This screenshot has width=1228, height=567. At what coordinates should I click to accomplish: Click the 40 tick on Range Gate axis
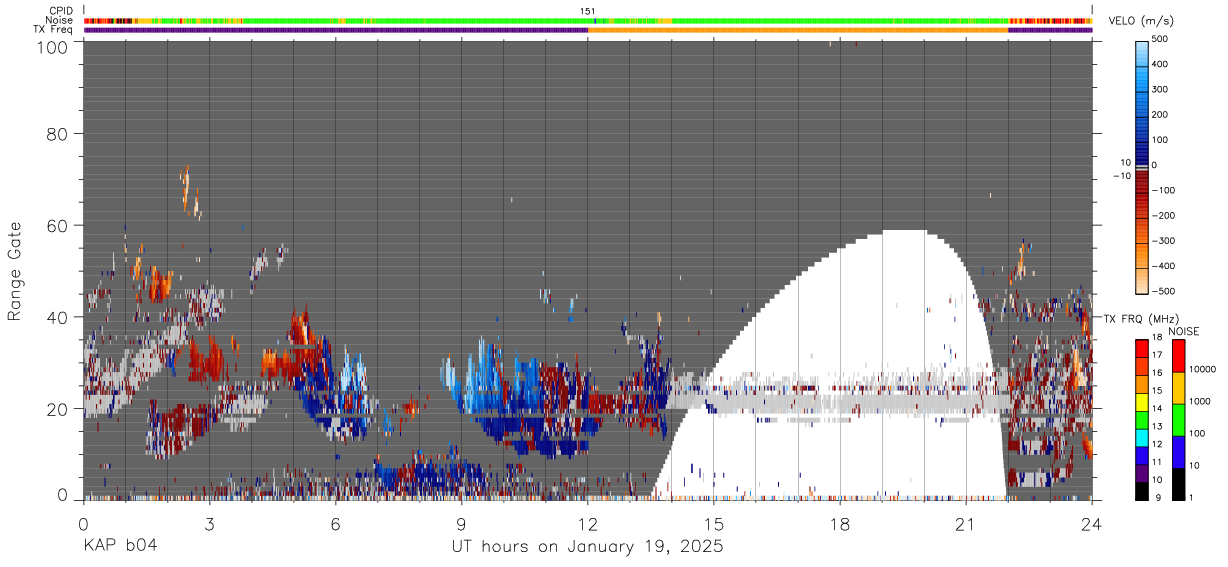(56, 317)
